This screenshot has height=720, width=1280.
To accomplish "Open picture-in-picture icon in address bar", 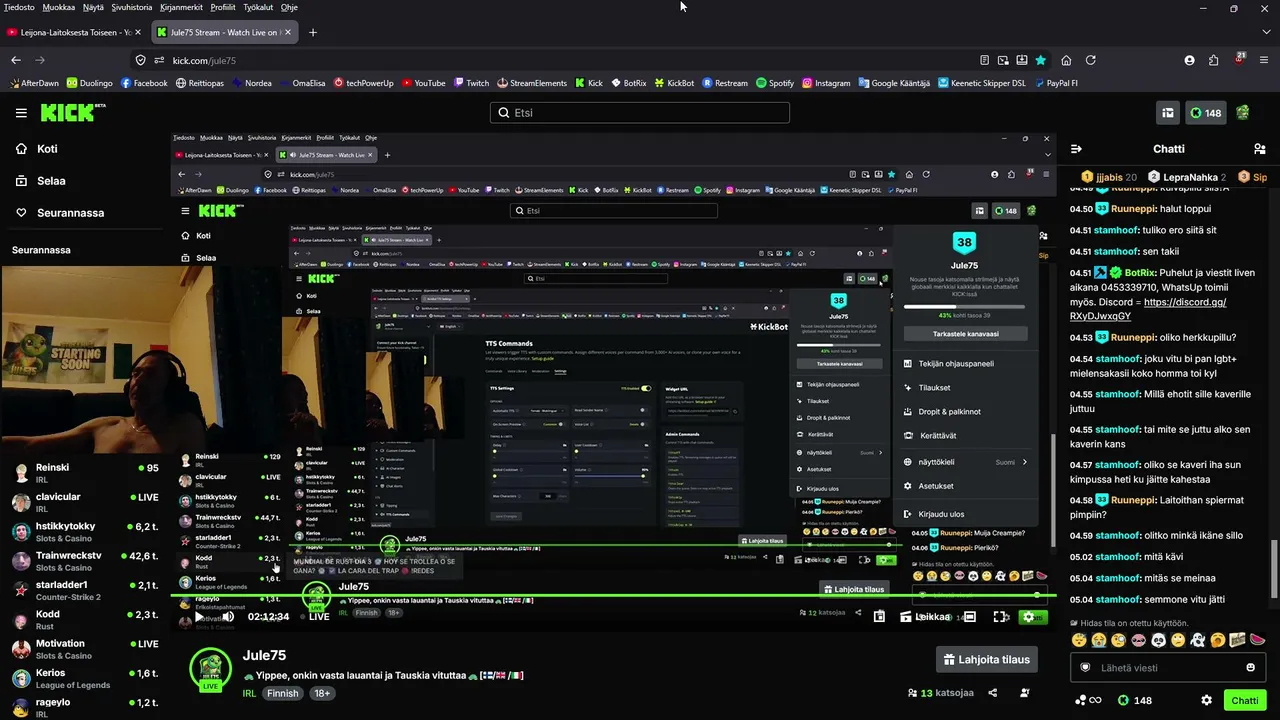I will tap(1003, 60).
